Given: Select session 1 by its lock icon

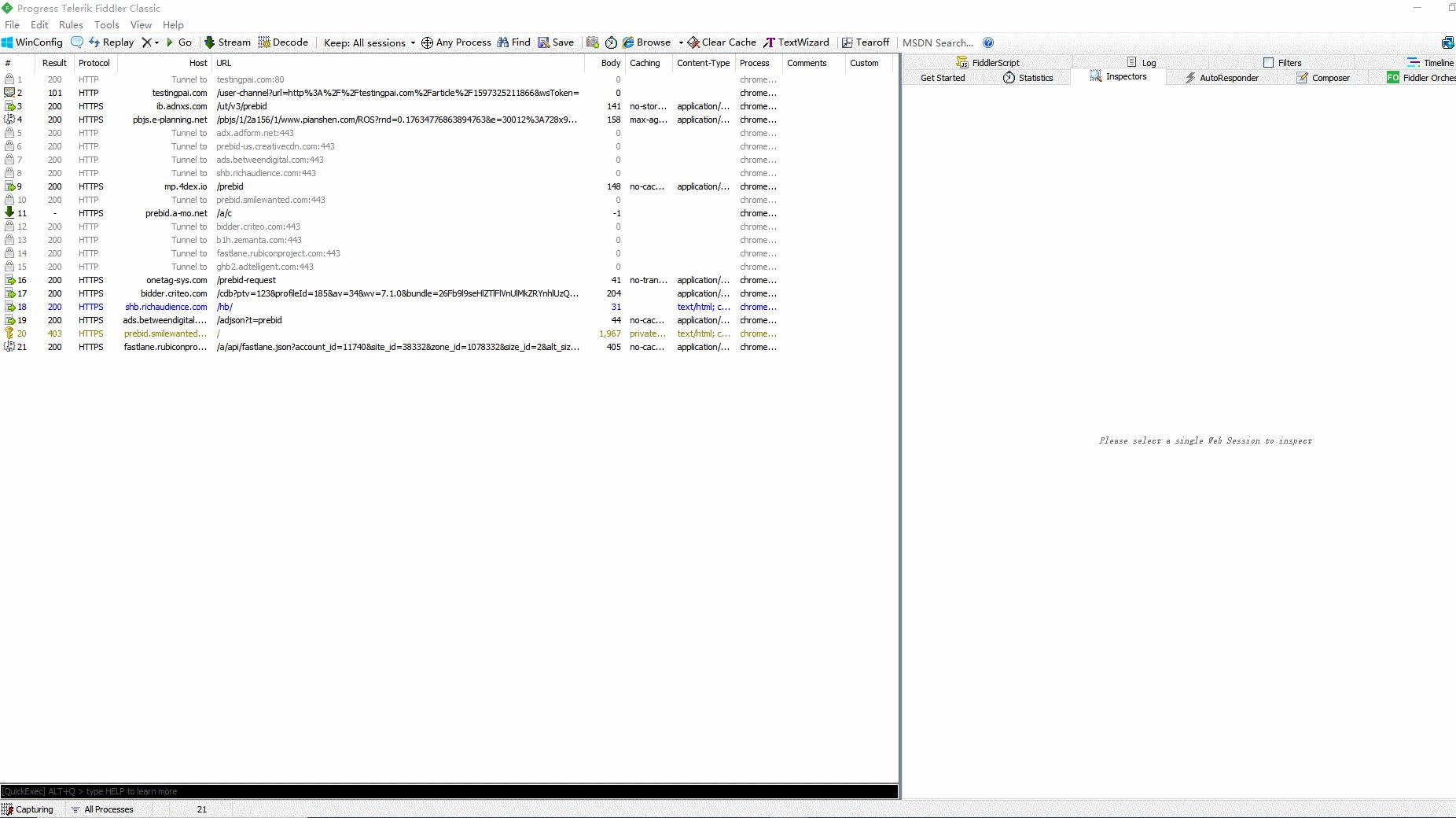Looking at the screenshot, I should (x=9, y=79).
